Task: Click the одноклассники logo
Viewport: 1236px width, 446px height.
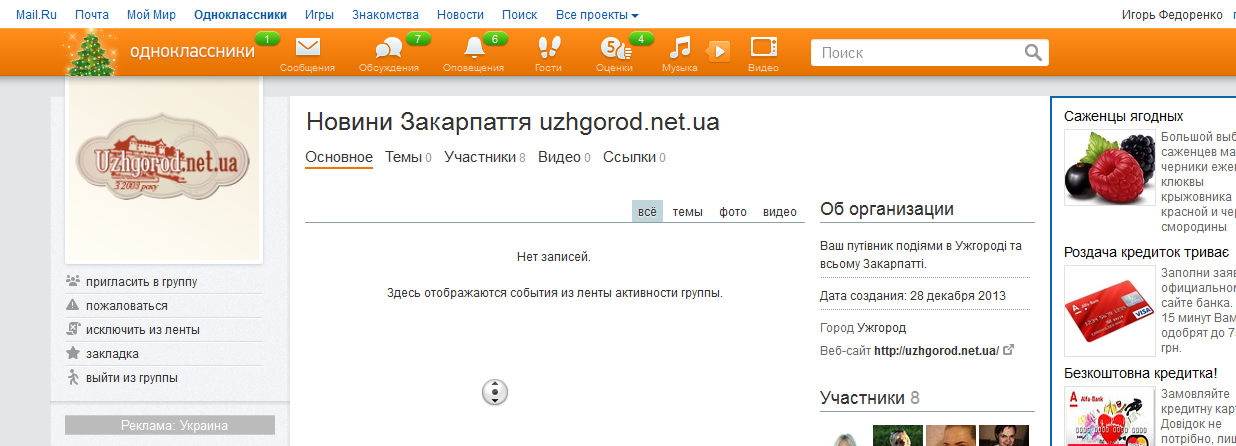Action: pos(192,52)
